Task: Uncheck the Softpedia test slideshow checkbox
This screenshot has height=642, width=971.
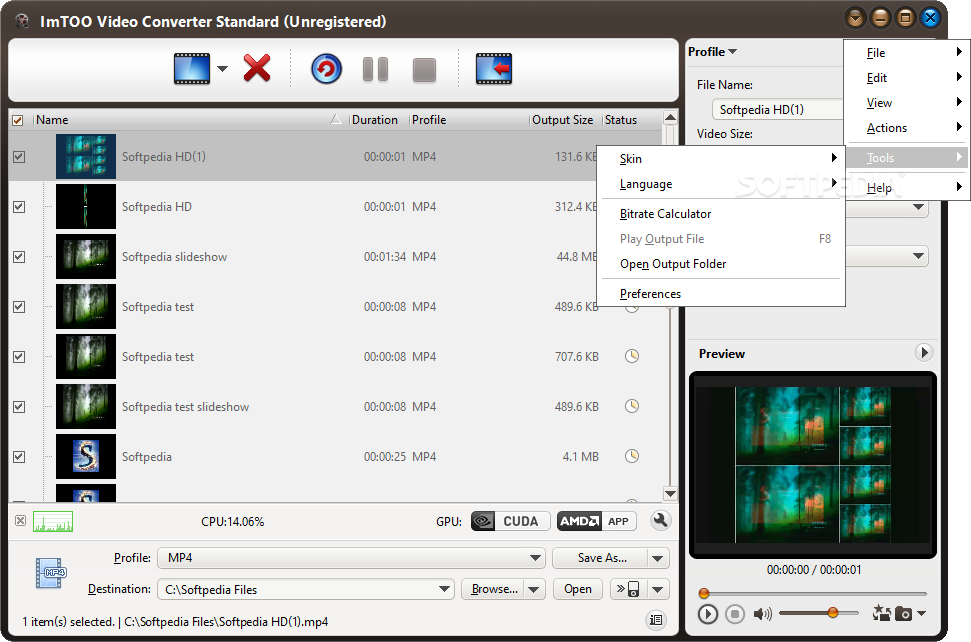Action: [x=19, y=407]
